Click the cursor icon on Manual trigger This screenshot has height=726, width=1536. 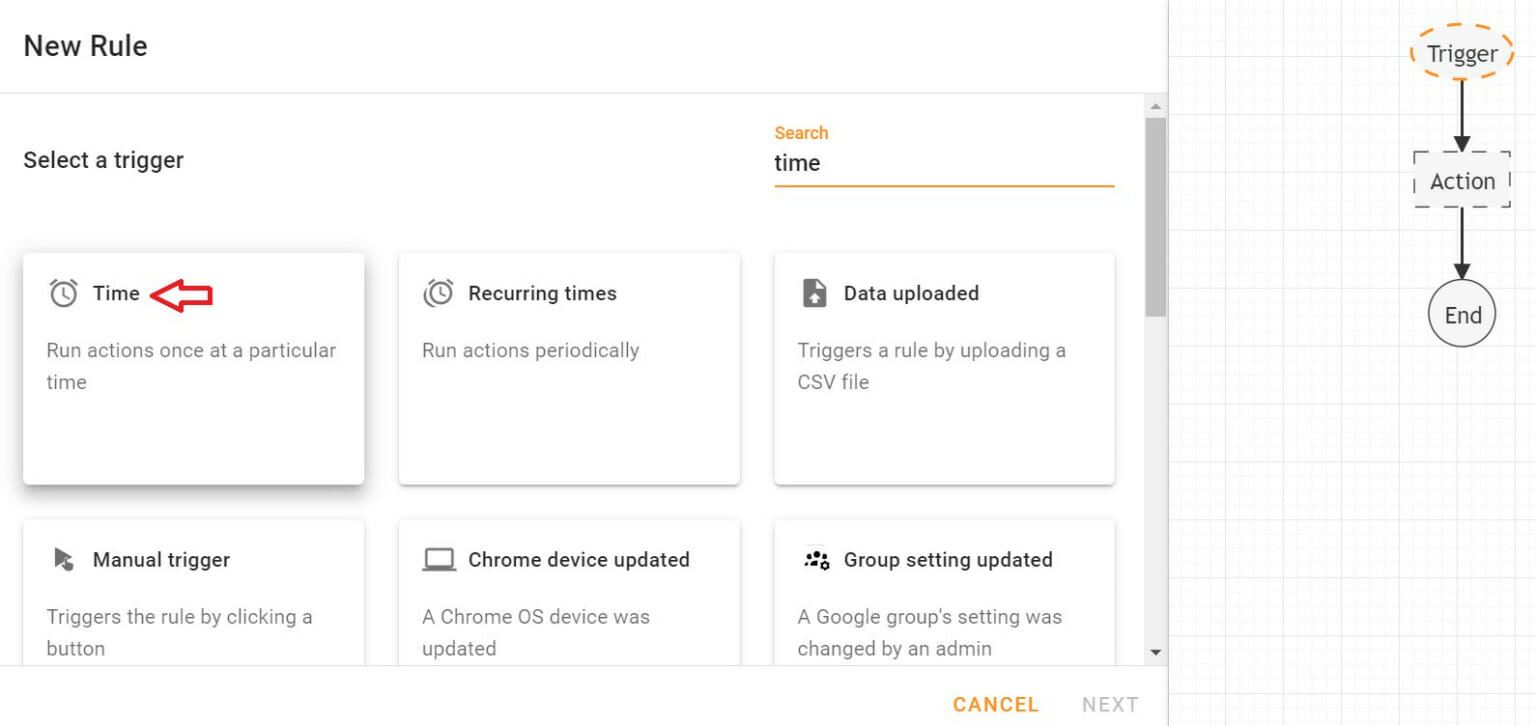pyautogui.click(x=61, y=559)
